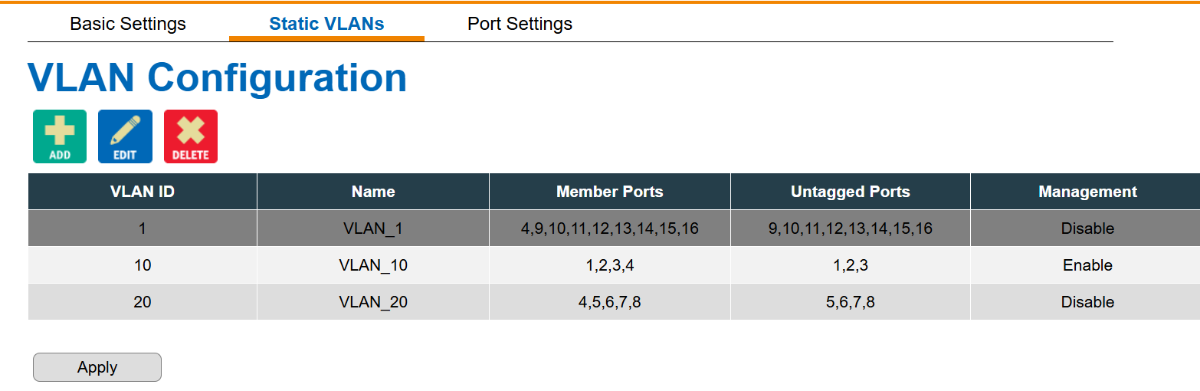Click the VLAN ID column header
The height and width of the screenshot is (391, 1200).
[x=142, y=191]
